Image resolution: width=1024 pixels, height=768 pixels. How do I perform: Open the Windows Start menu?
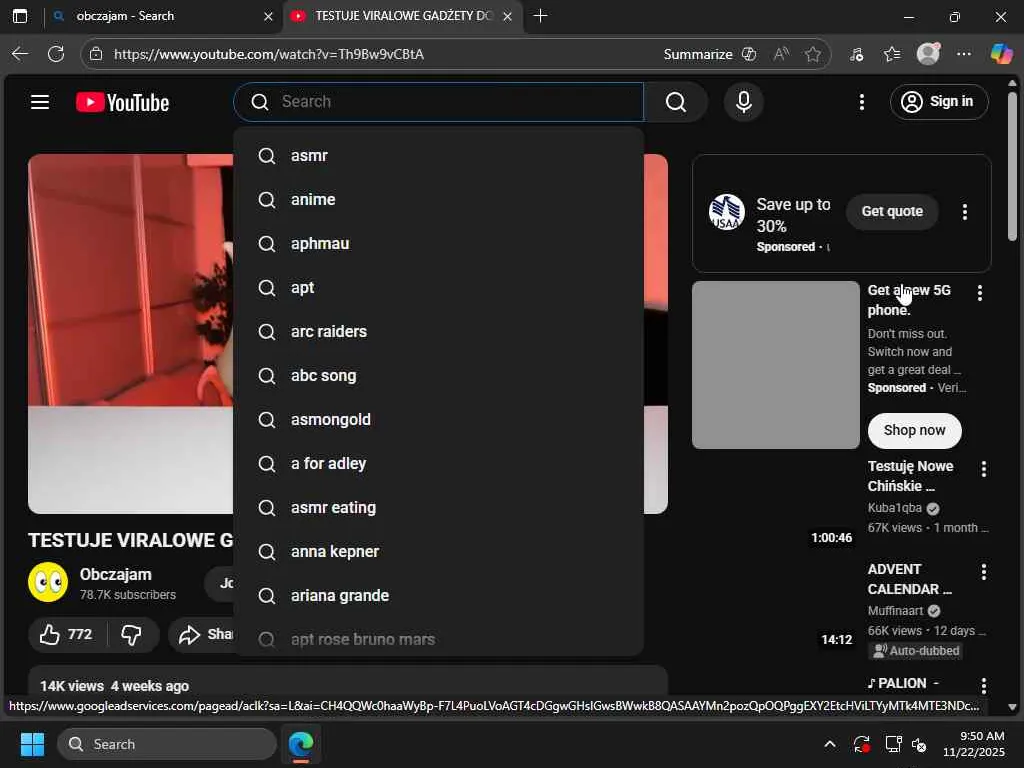[32, 744]
